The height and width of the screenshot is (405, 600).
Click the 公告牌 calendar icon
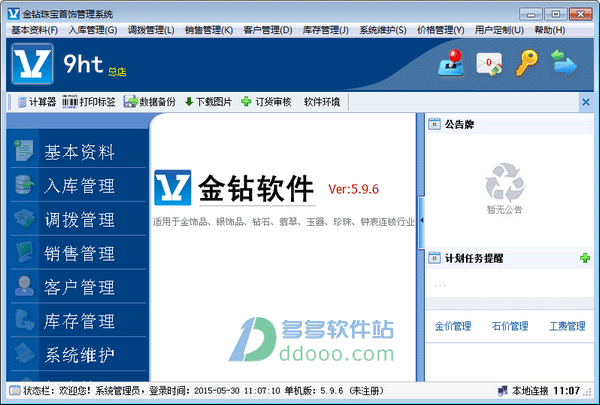pos(434,124)
